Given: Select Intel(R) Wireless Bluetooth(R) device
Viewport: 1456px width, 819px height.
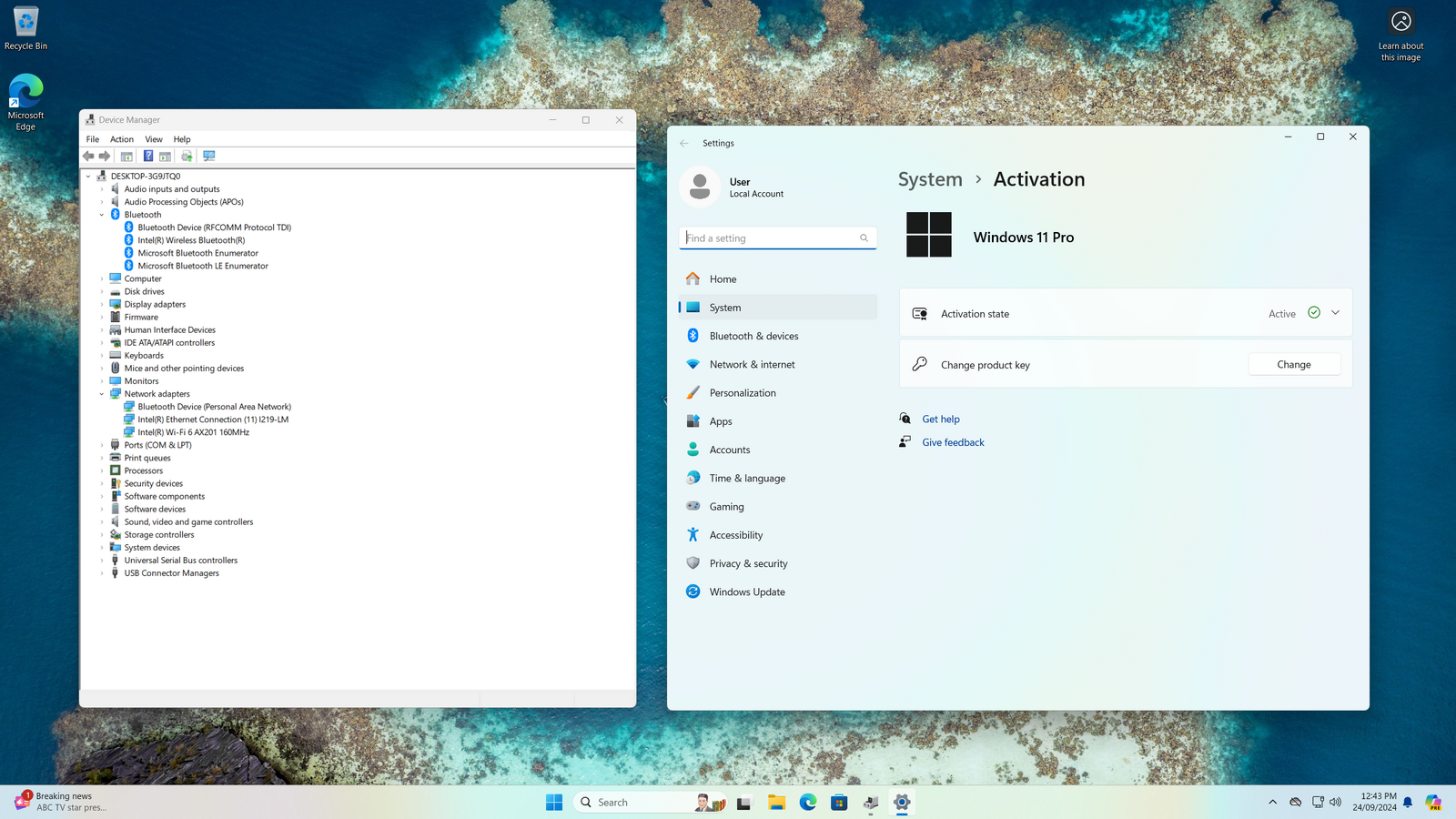Looking at the screenshot, I should click(191, 240).
